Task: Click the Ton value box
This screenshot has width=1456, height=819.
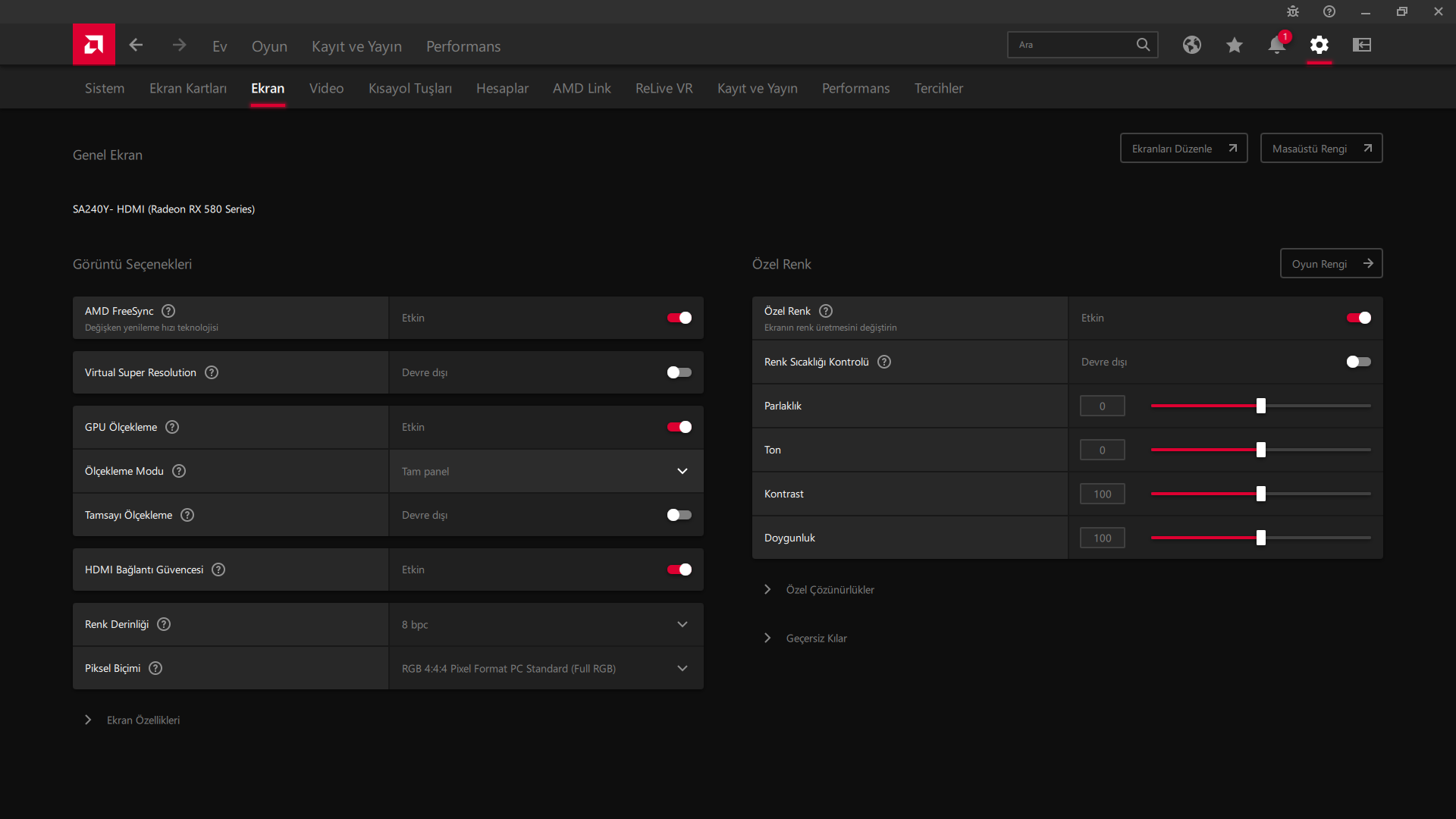Action: point(1103,450)
